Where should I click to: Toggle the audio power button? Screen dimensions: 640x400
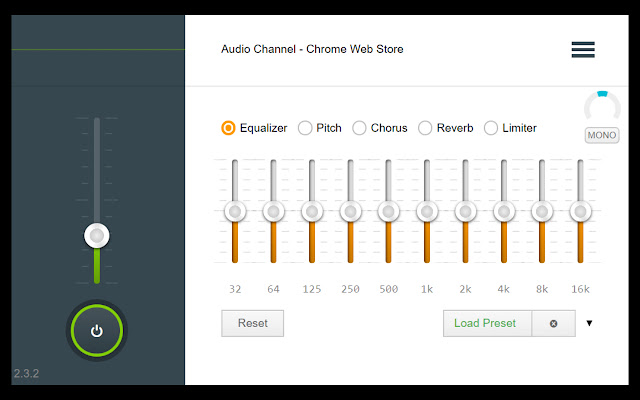pyautogui.click(x=96, y=331)
